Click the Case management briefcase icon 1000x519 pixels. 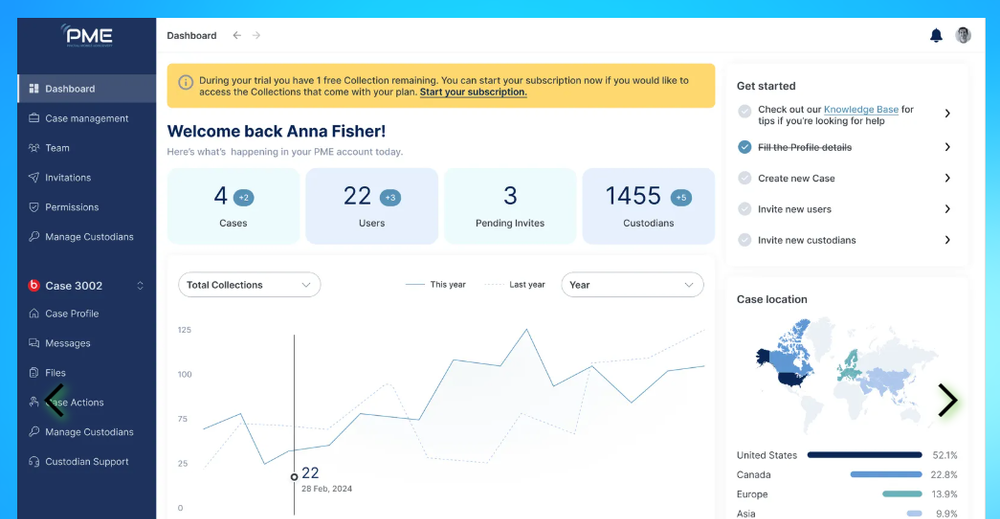pos(34,118)
